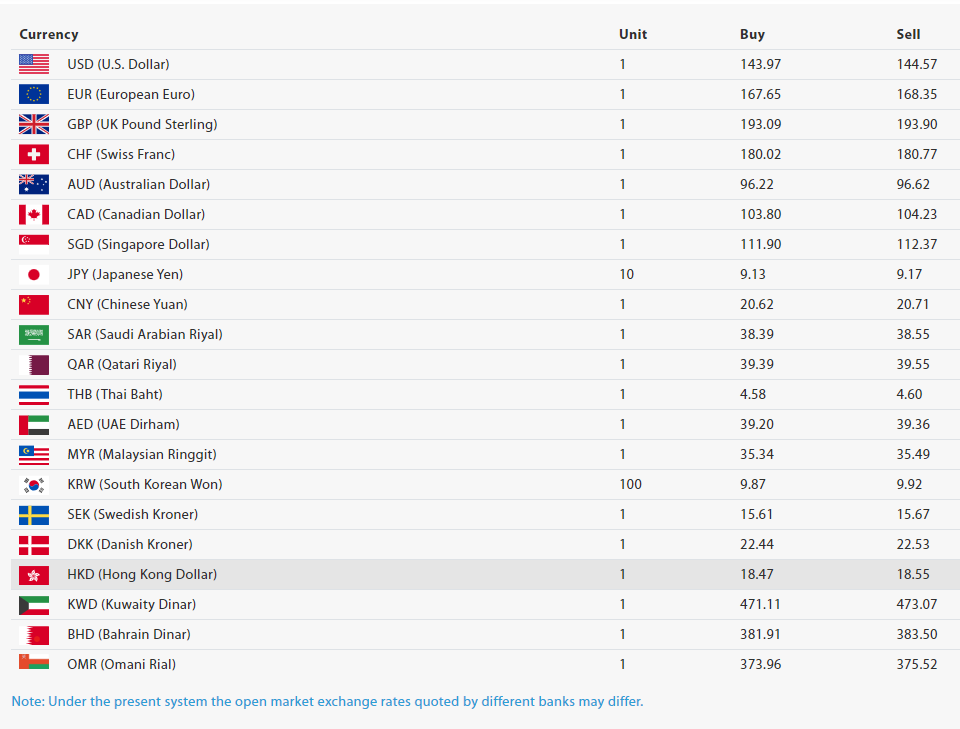
Task: Click the Swiss Franc flag icon
Action: [34, 154]
